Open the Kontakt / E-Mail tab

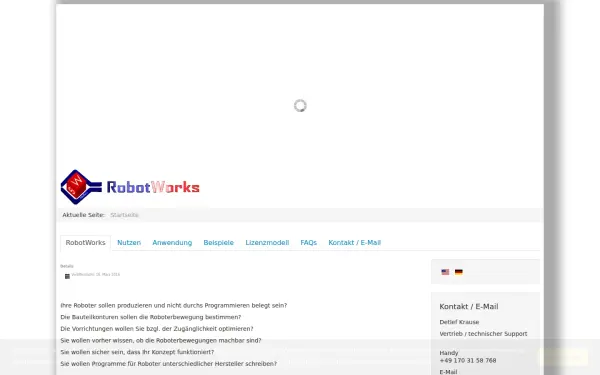(x=355, y=243)
